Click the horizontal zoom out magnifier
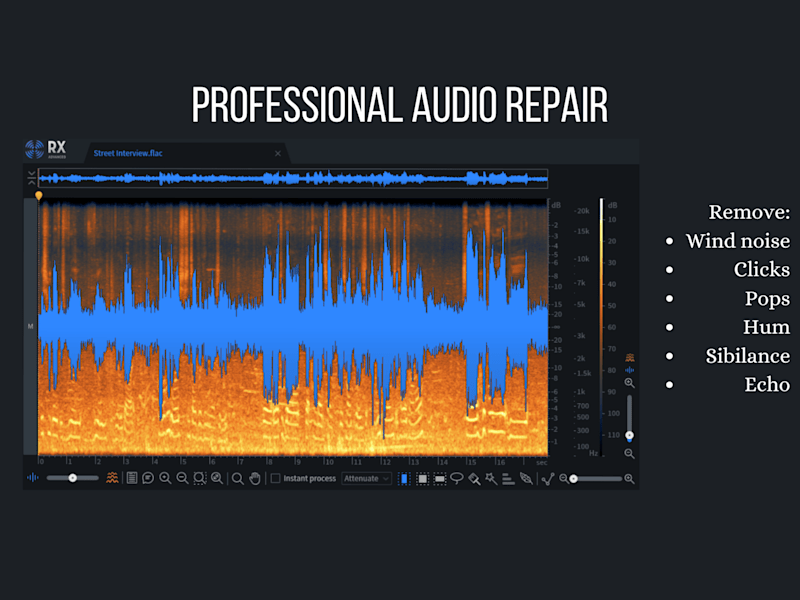The image size is (800, 600). (x=563, y=479)
